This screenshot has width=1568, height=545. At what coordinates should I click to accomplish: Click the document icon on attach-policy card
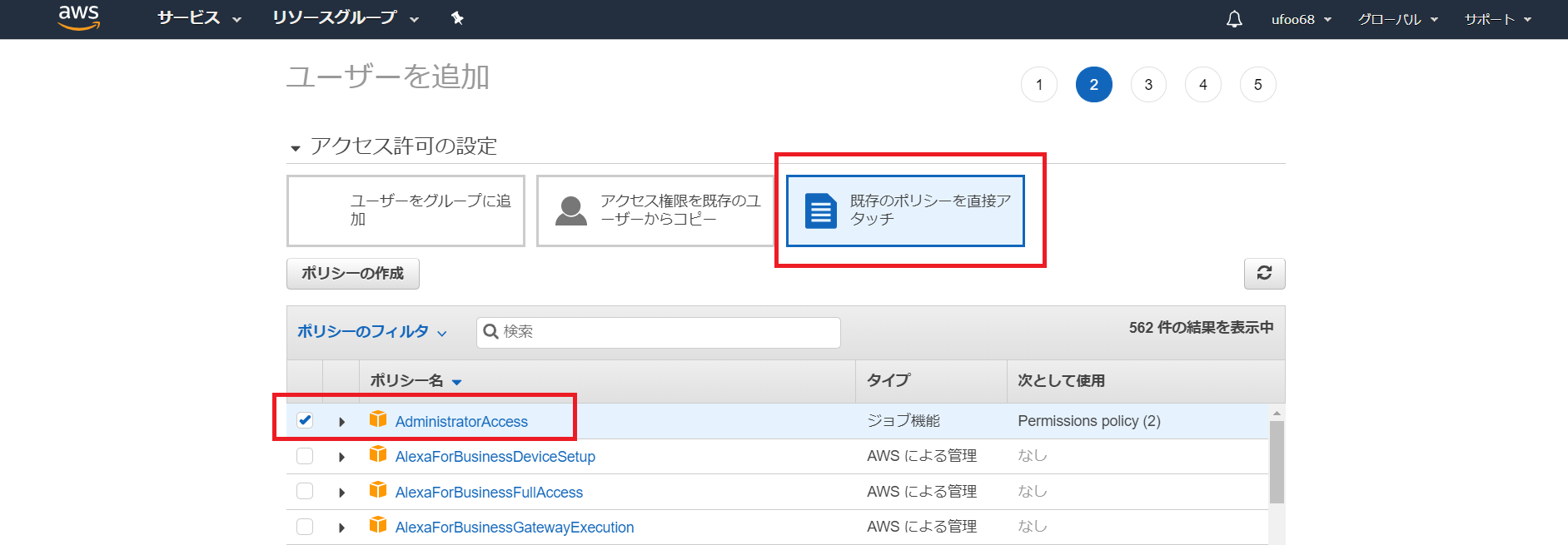tap(820, 211)
